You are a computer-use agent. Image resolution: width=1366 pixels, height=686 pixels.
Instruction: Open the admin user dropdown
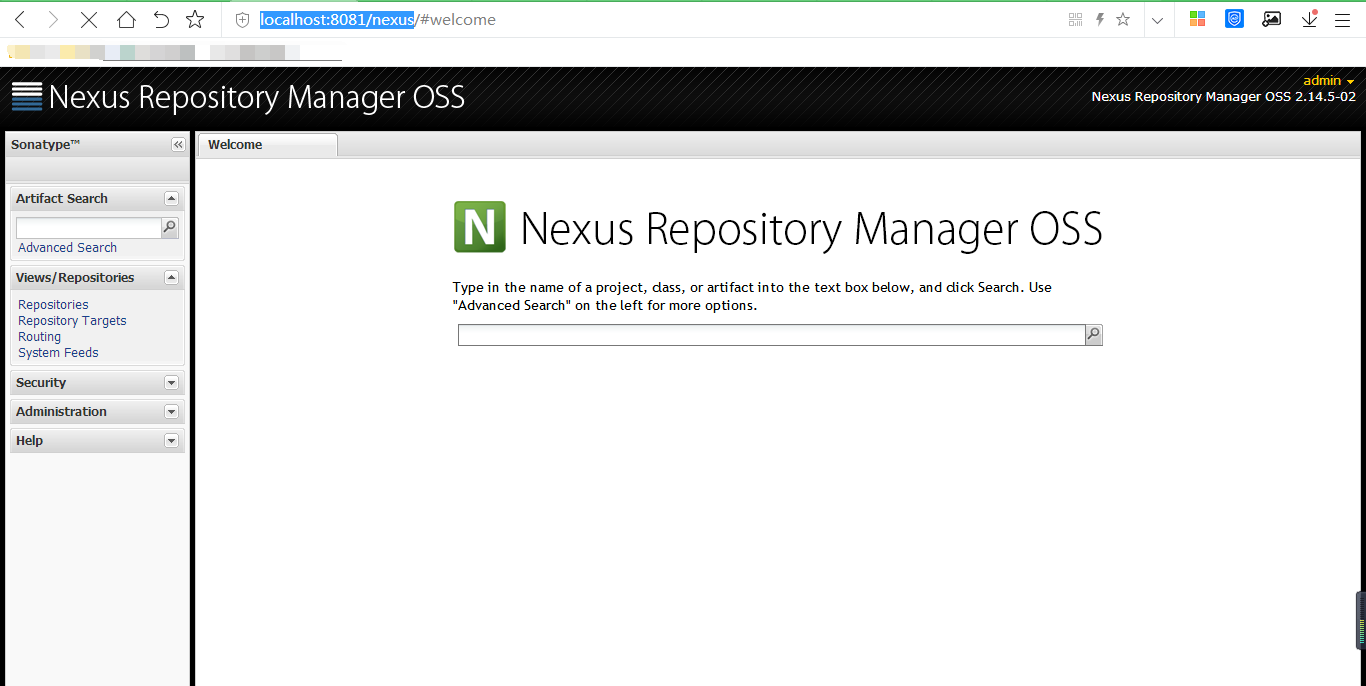coord(1328,80)
